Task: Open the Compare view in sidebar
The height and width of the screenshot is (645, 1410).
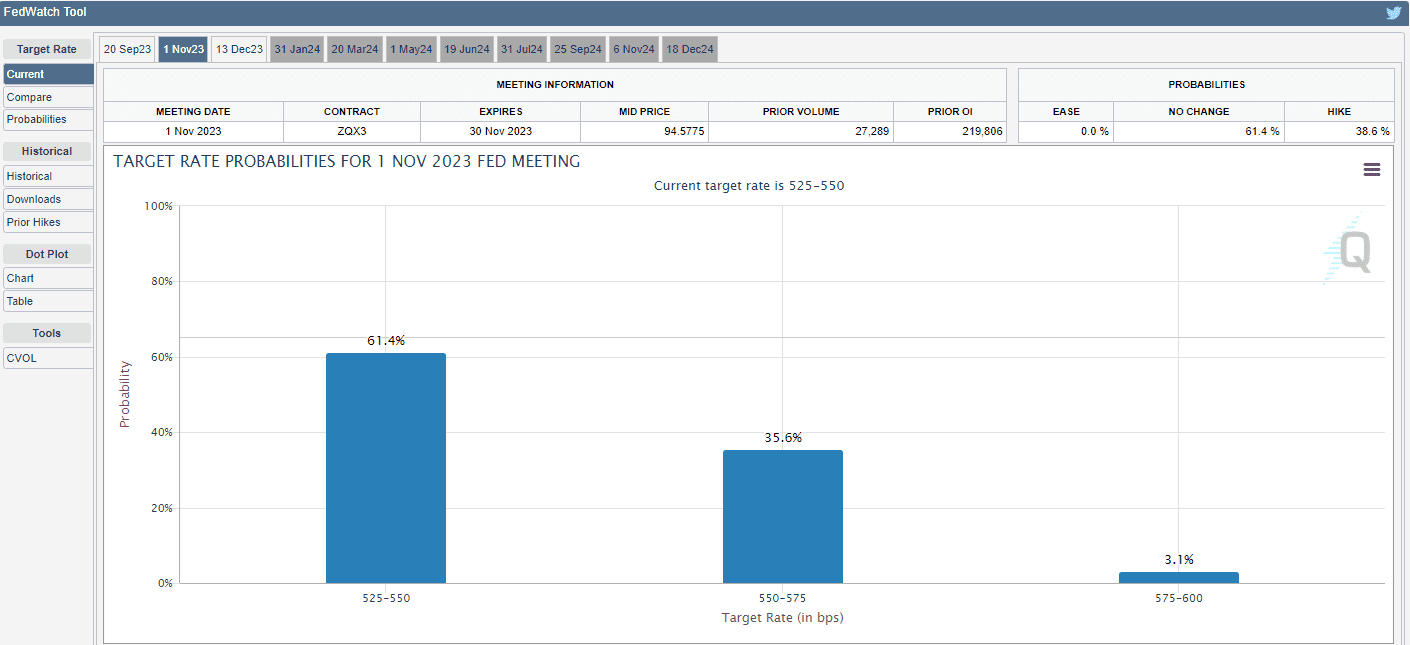Action: coord(48,97)
